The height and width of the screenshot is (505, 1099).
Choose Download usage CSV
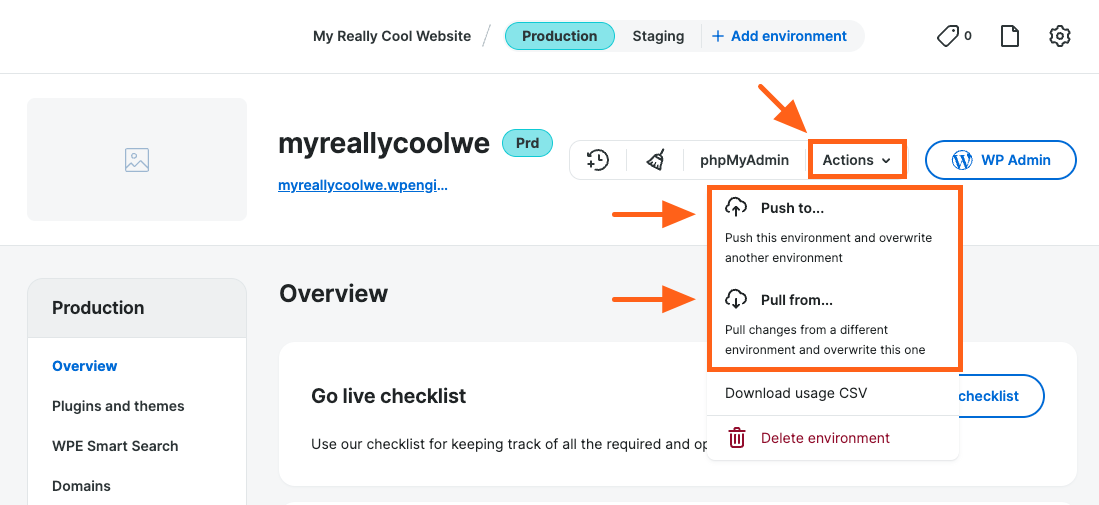pos(796,393)
